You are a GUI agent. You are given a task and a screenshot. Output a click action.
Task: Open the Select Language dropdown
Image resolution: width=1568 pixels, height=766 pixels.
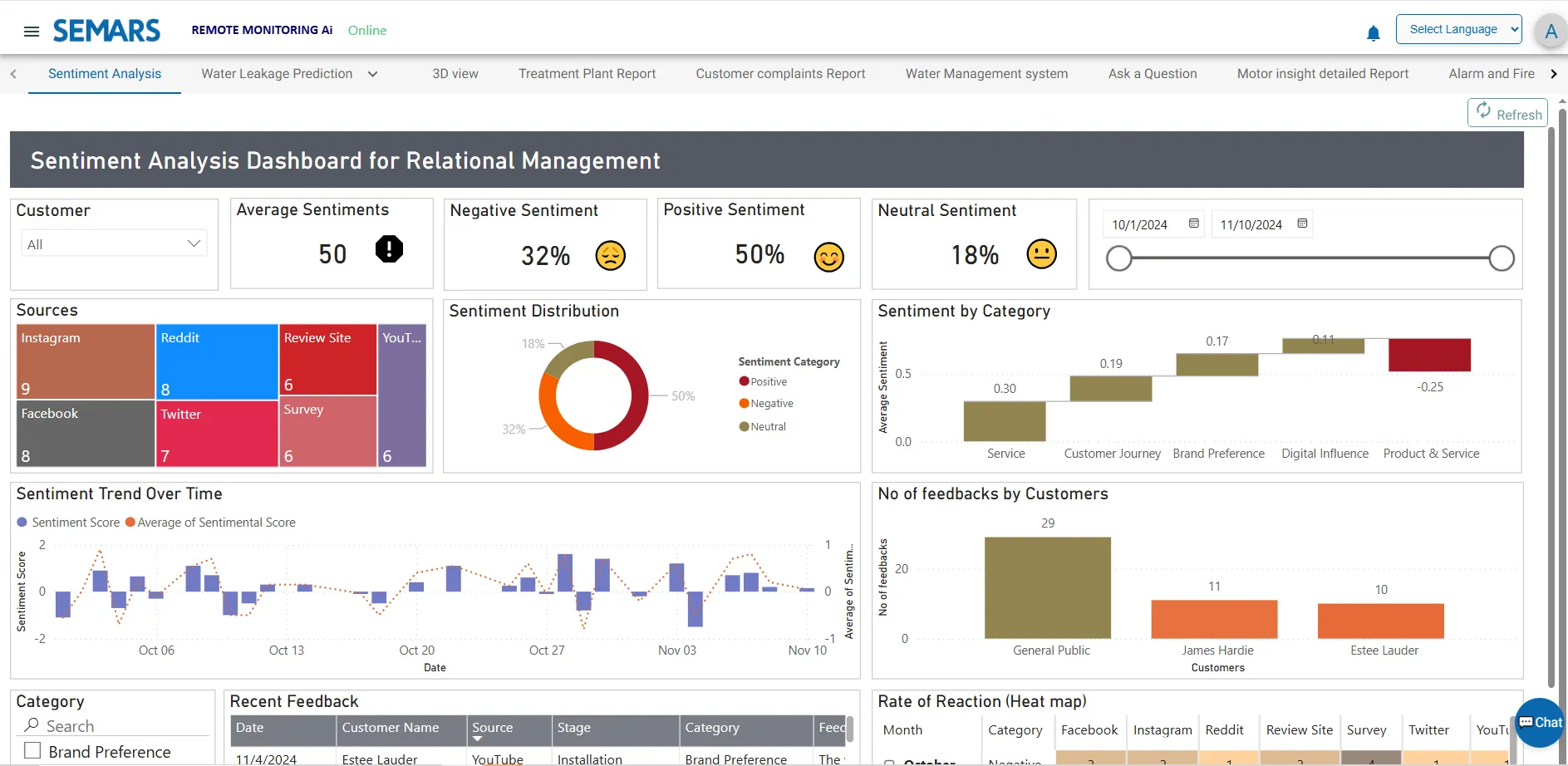(1458, 29)
